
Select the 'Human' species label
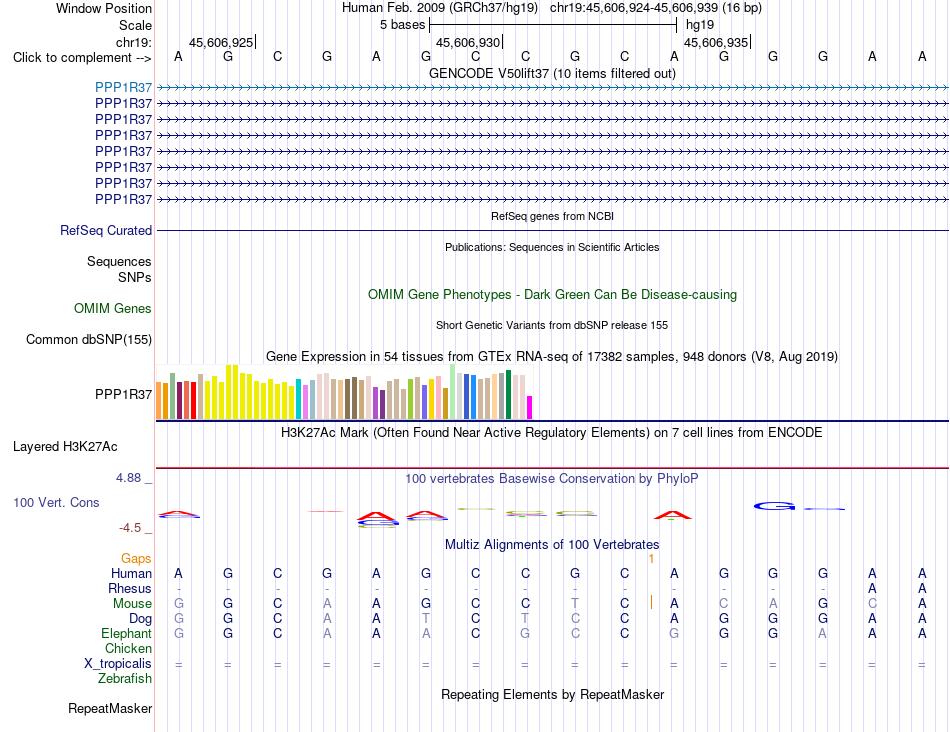click(131, 573)
